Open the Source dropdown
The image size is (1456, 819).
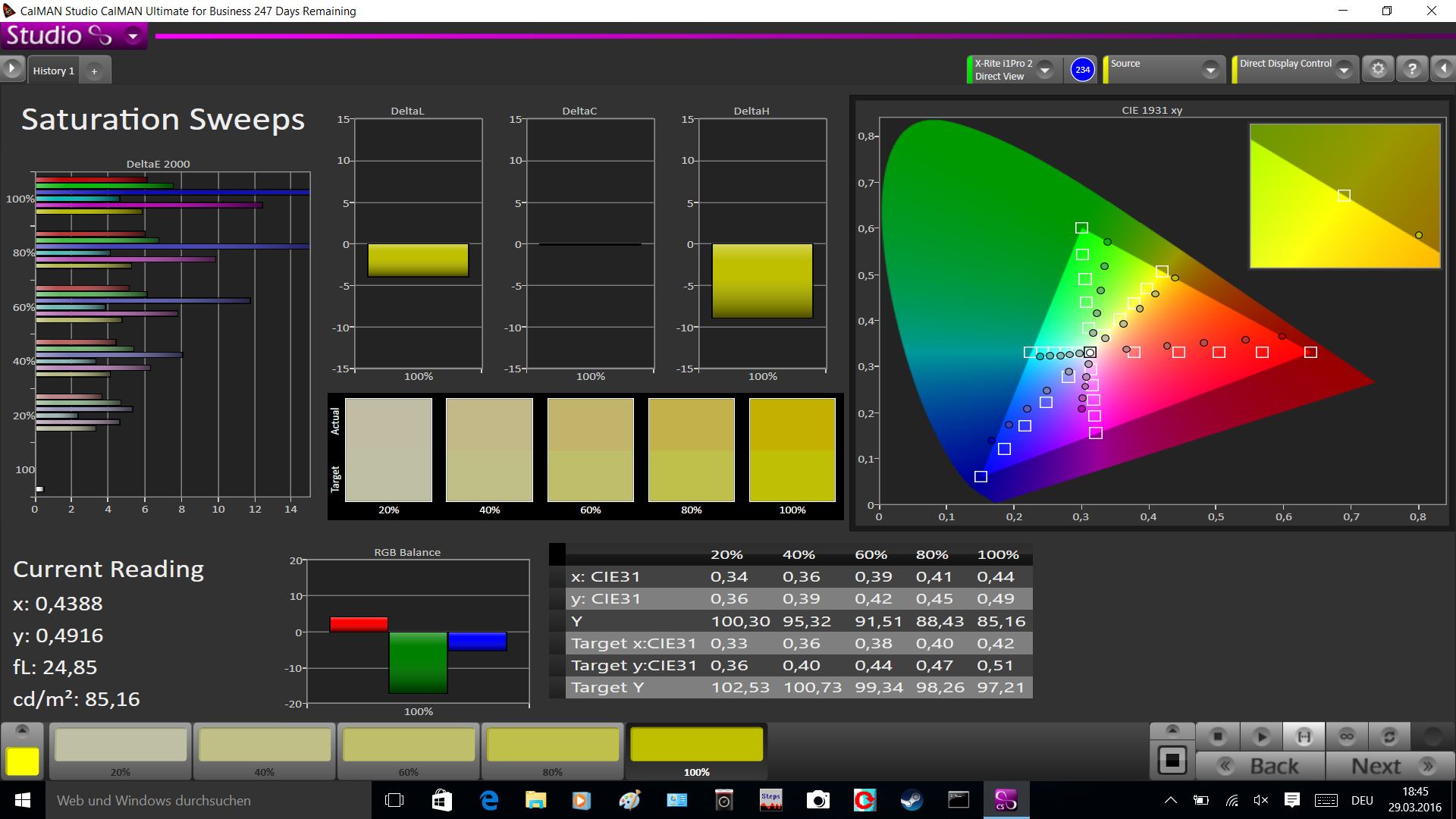[1210, 70]
